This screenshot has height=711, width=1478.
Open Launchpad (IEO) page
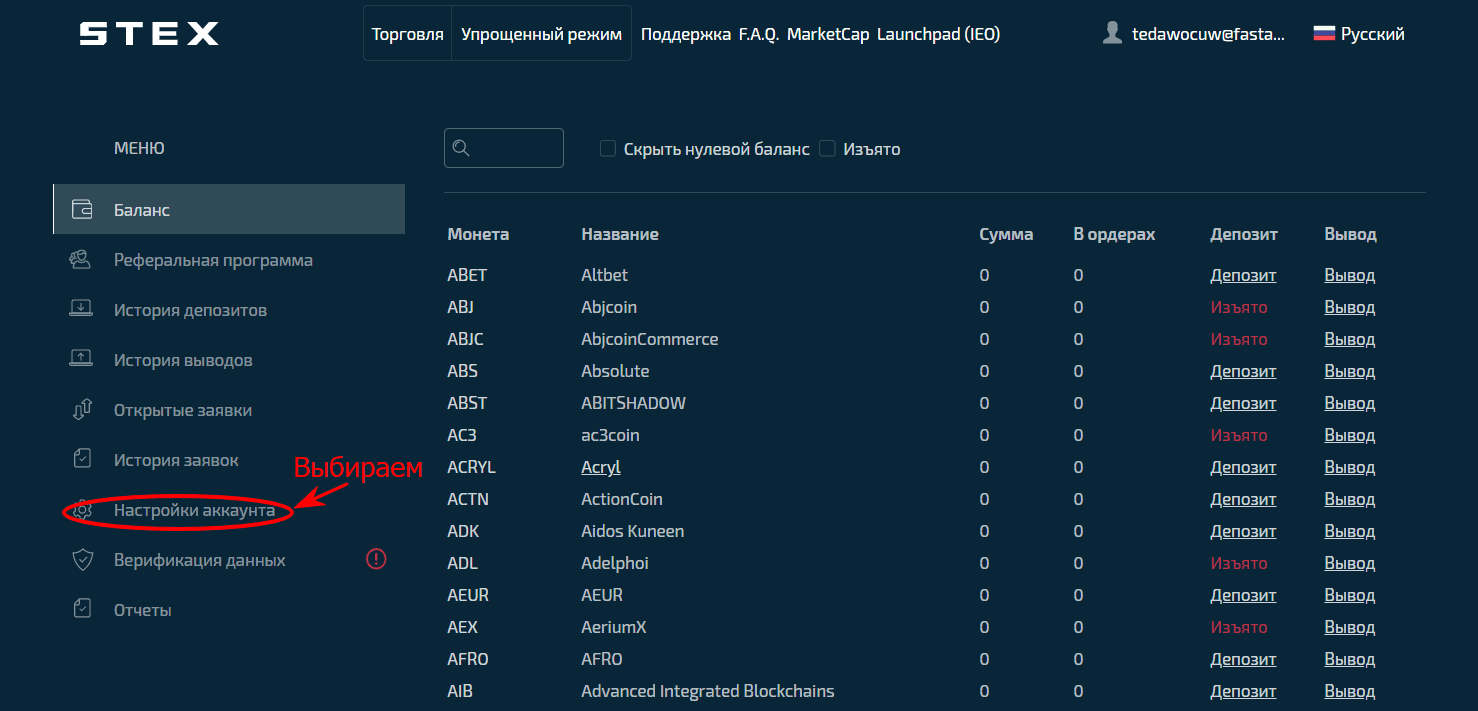point(938,34)
